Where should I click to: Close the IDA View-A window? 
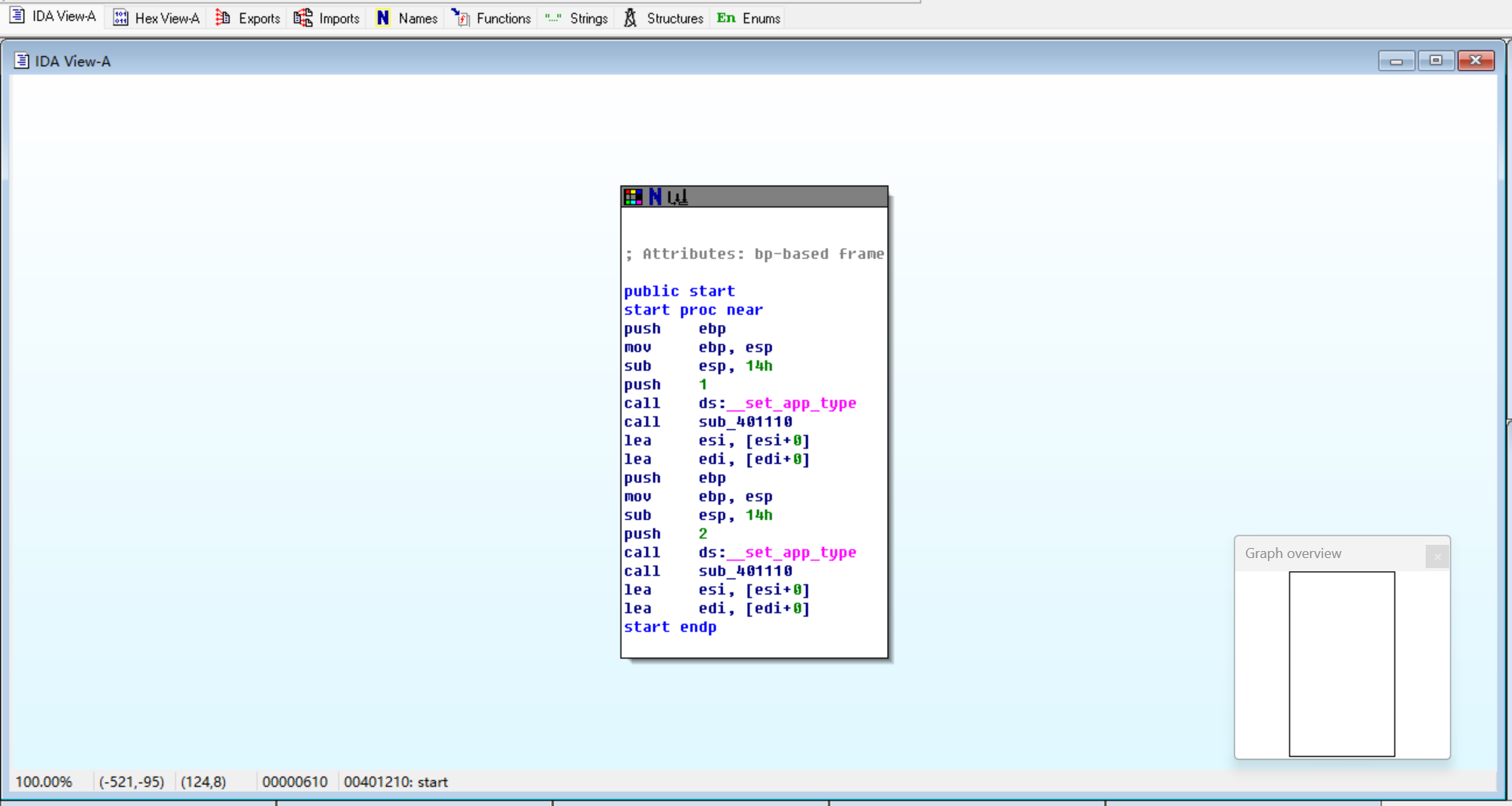point(1476,61)
